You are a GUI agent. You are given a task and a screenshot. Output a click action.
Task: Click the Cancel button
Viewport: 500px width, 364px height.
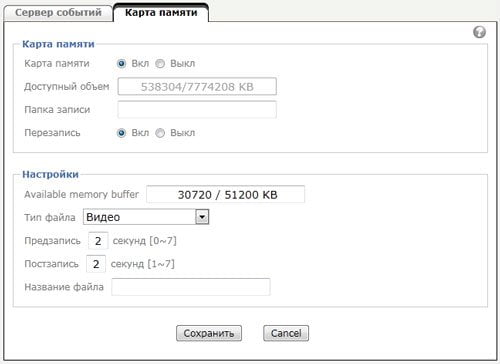point(286,333)
